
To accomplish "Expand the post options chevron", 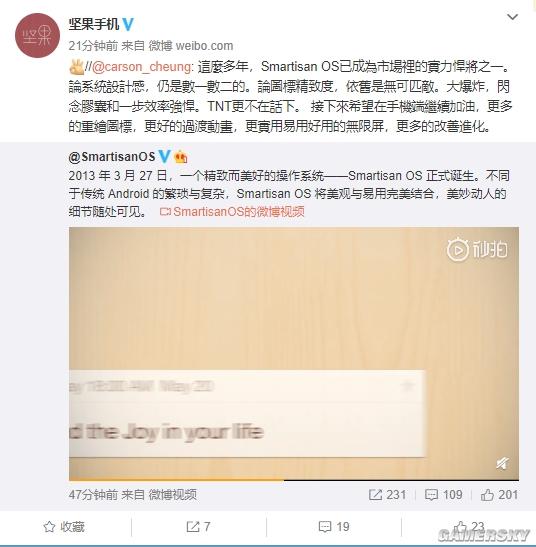I will [x=512, y=17].
